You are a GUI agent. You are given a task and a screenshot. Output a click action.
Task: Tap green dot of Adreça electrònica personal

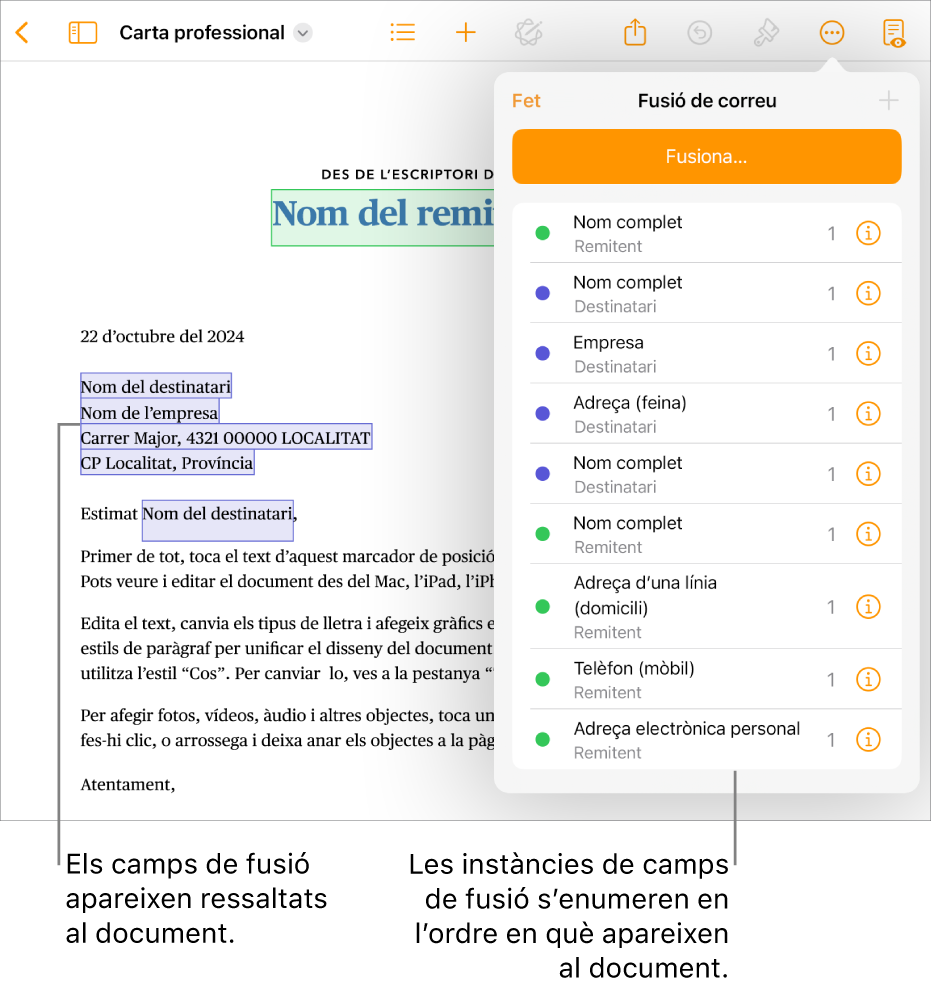pyautogui.click(x=543, y=740)
